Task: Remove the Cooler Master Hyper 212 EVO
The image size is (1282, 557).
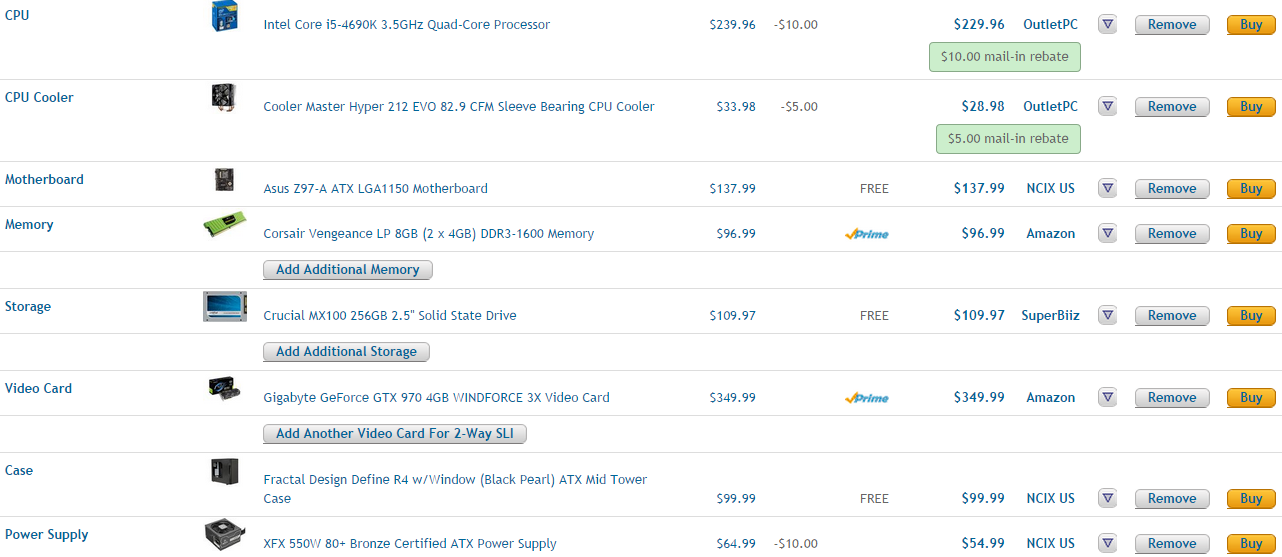Action: [1172, 106]
